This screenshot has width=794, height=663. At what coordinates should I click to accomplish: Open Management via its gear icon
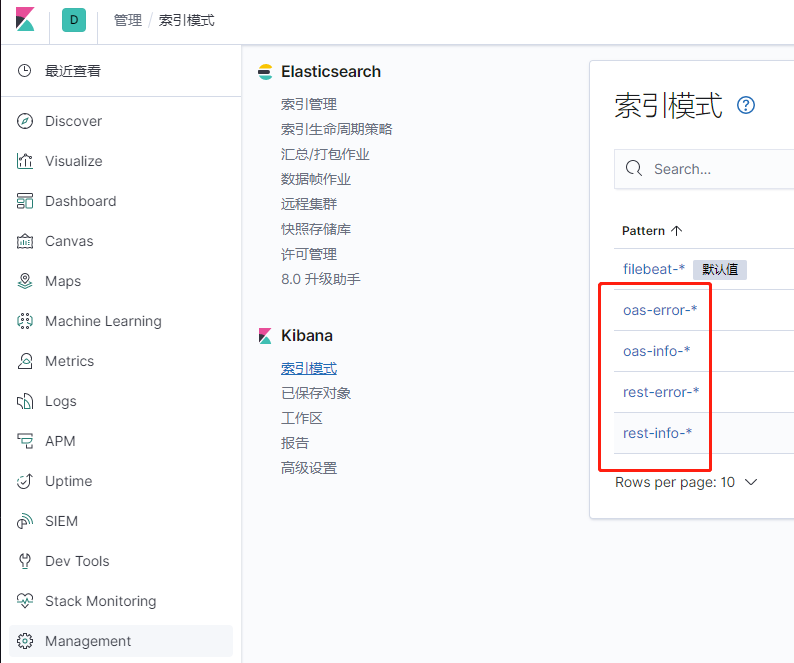point(25,641)
